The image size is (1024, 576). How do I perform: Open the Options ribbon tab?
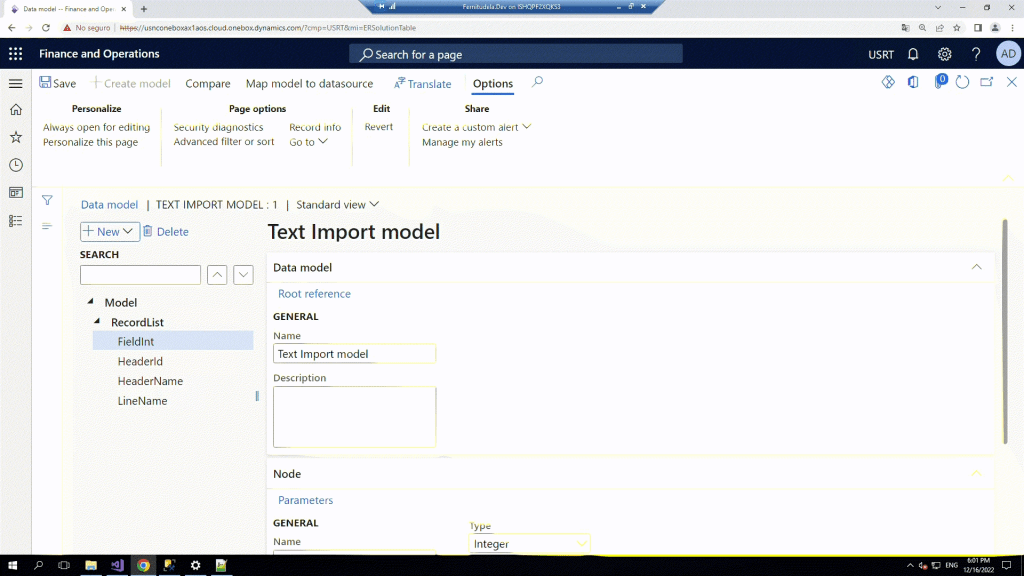[492, 84]
